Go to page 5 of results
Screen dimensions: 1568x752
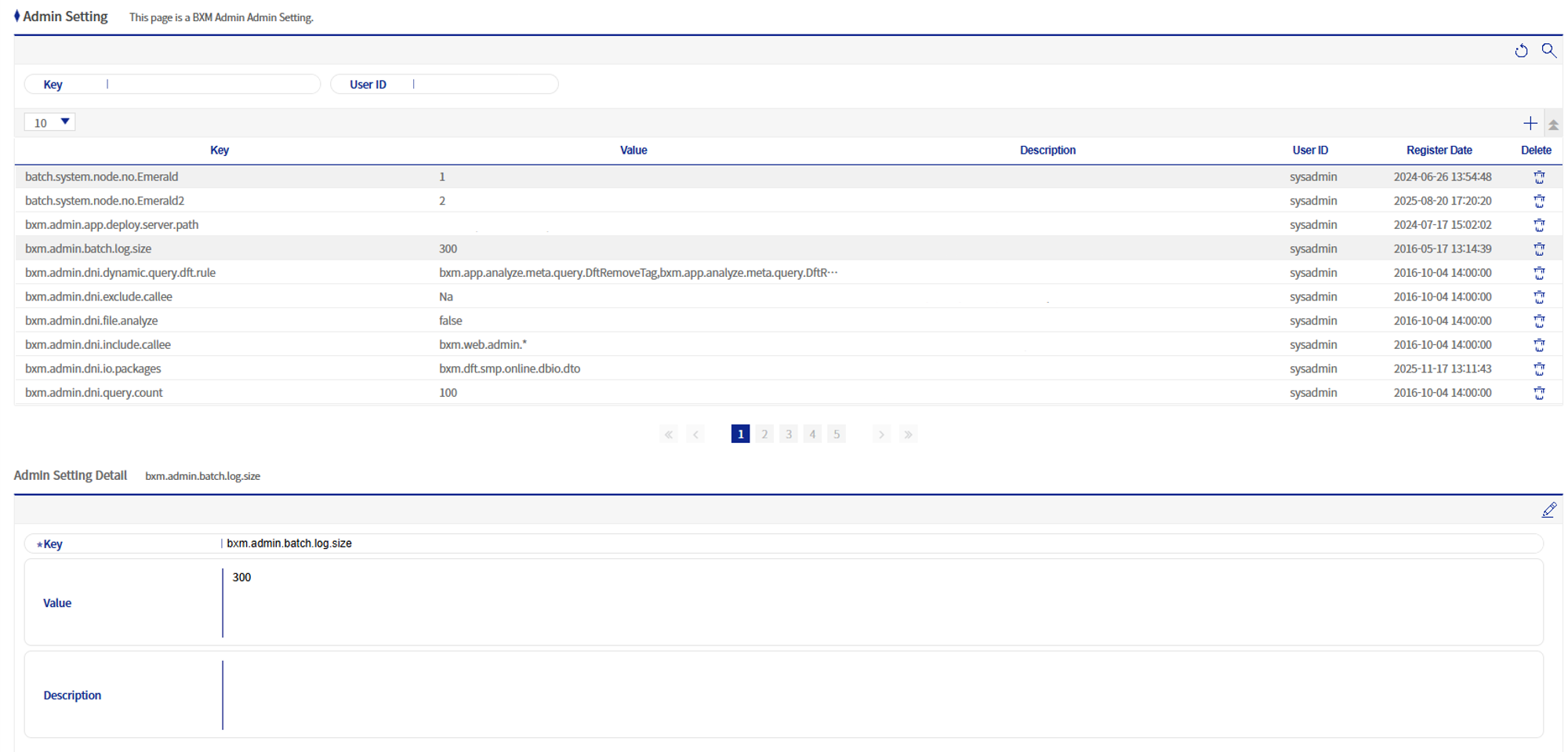click(837, 434)
